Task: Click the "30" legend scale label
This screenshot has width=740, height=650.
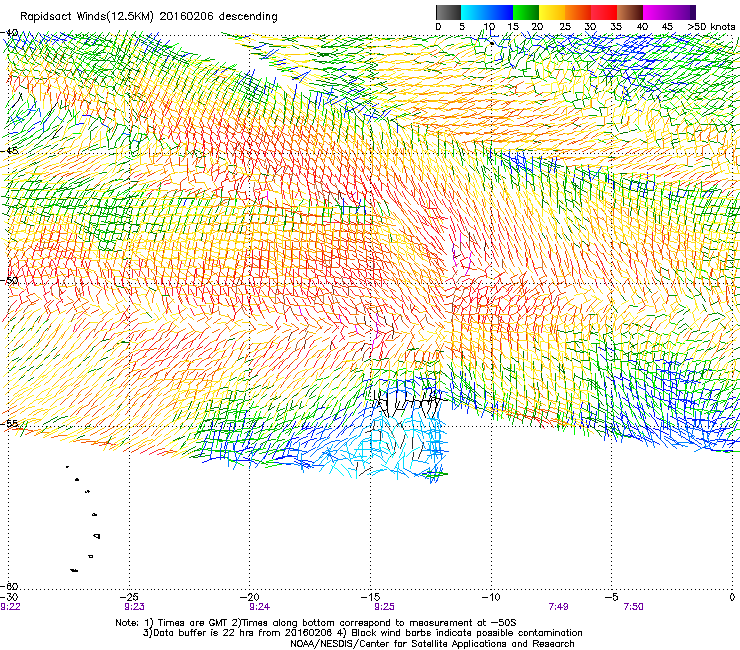Action: click(590, 27)
